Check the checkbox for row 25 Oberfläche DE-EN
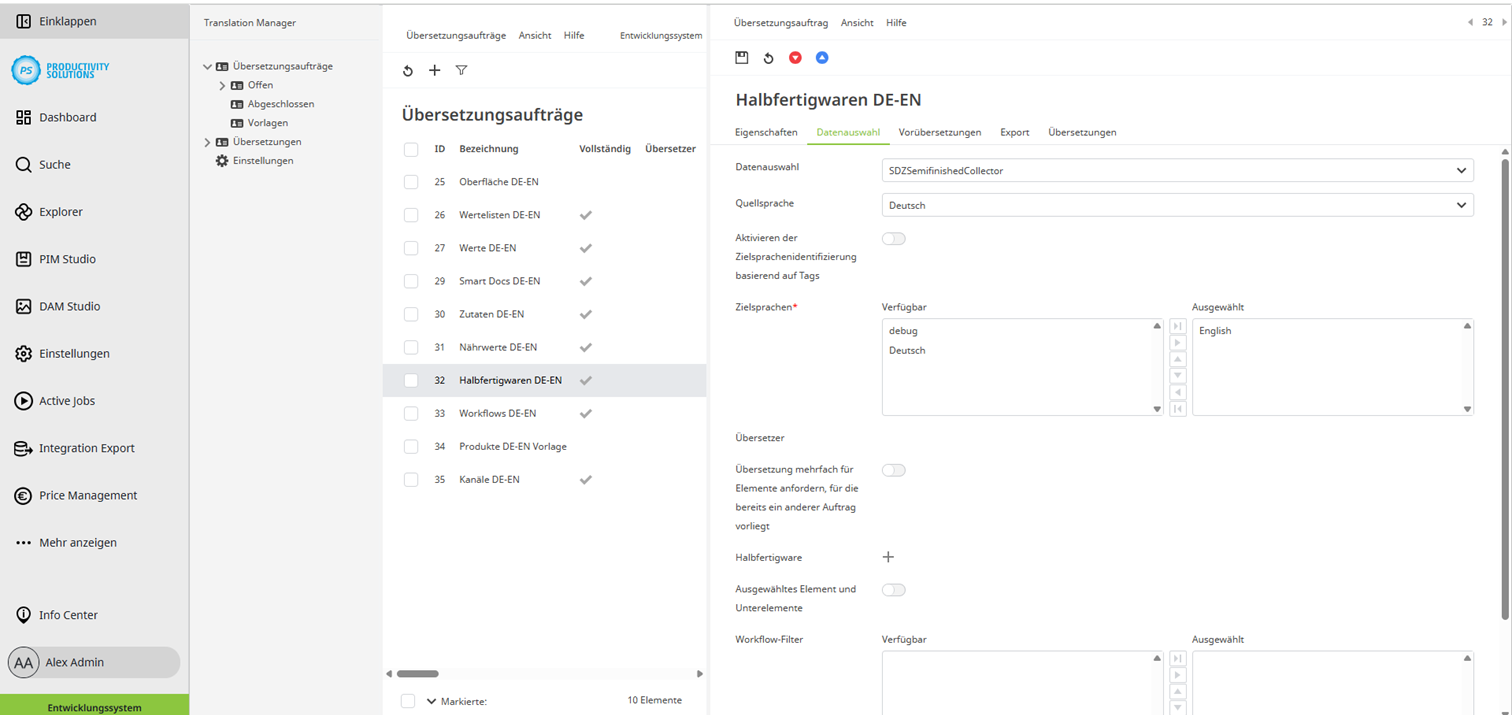This screenshot has width=1512, height=715. (x=410, y=181)
